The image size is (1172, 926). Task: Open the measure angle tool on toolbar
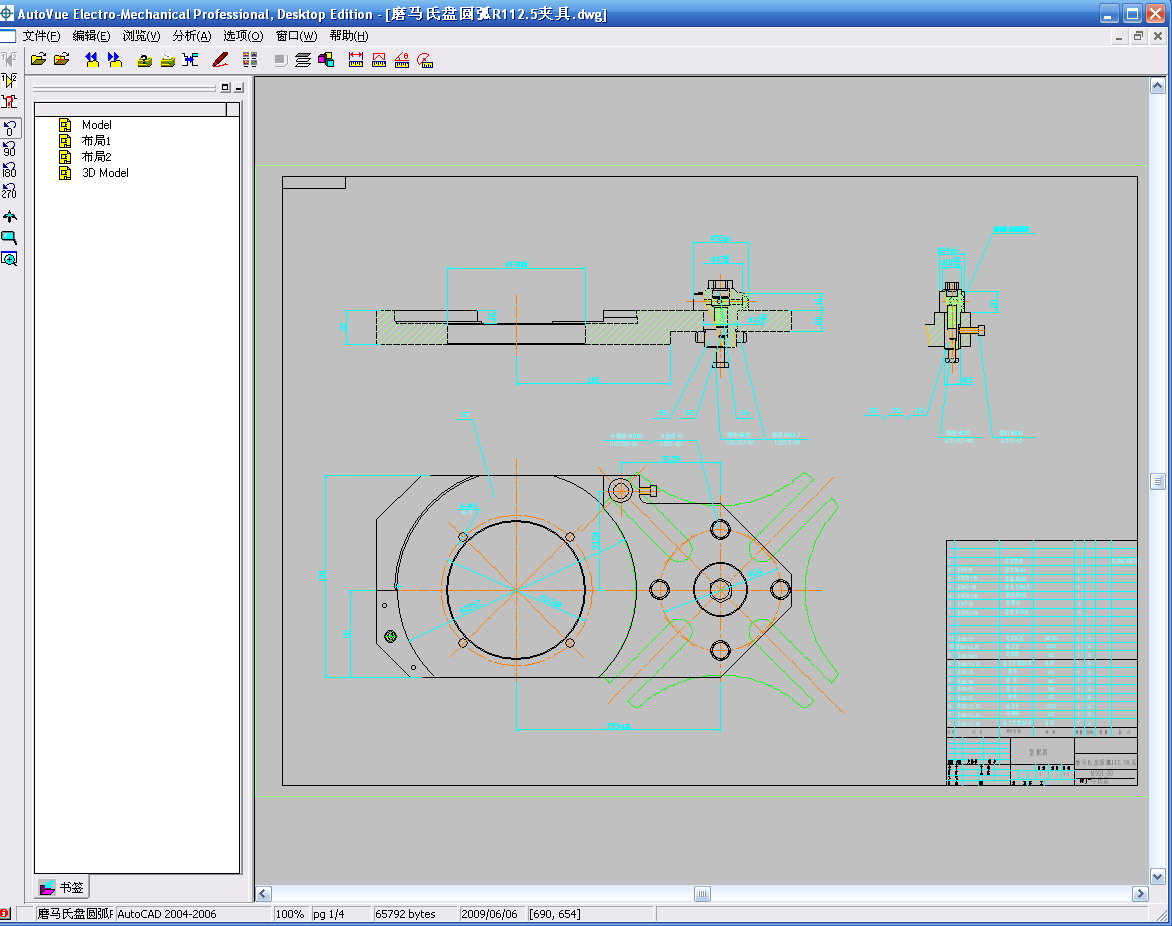[x=400, y=59]
